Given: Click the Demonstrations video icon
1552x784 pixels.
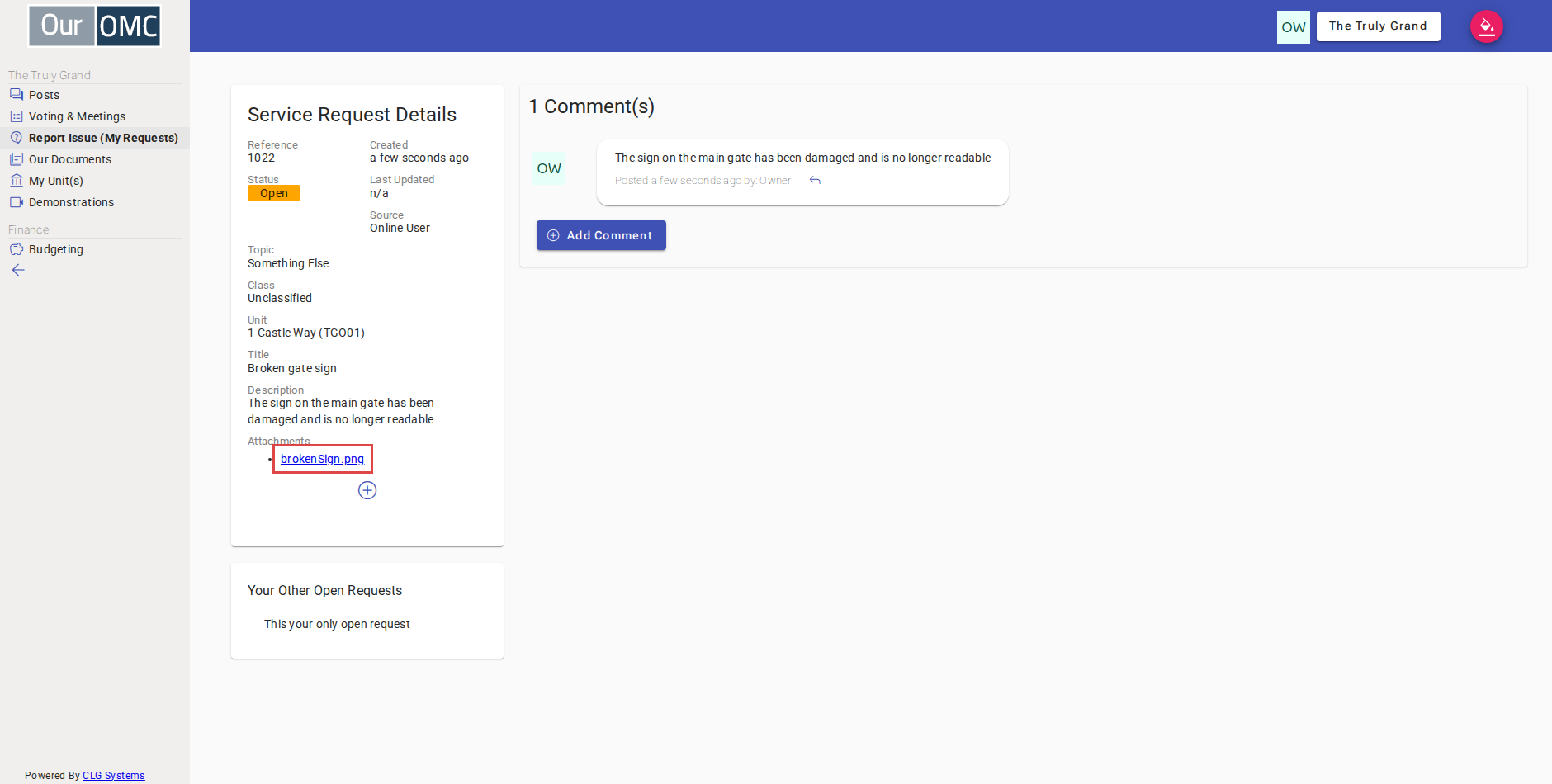Looking at the screenshot, I should pos(17,202).
